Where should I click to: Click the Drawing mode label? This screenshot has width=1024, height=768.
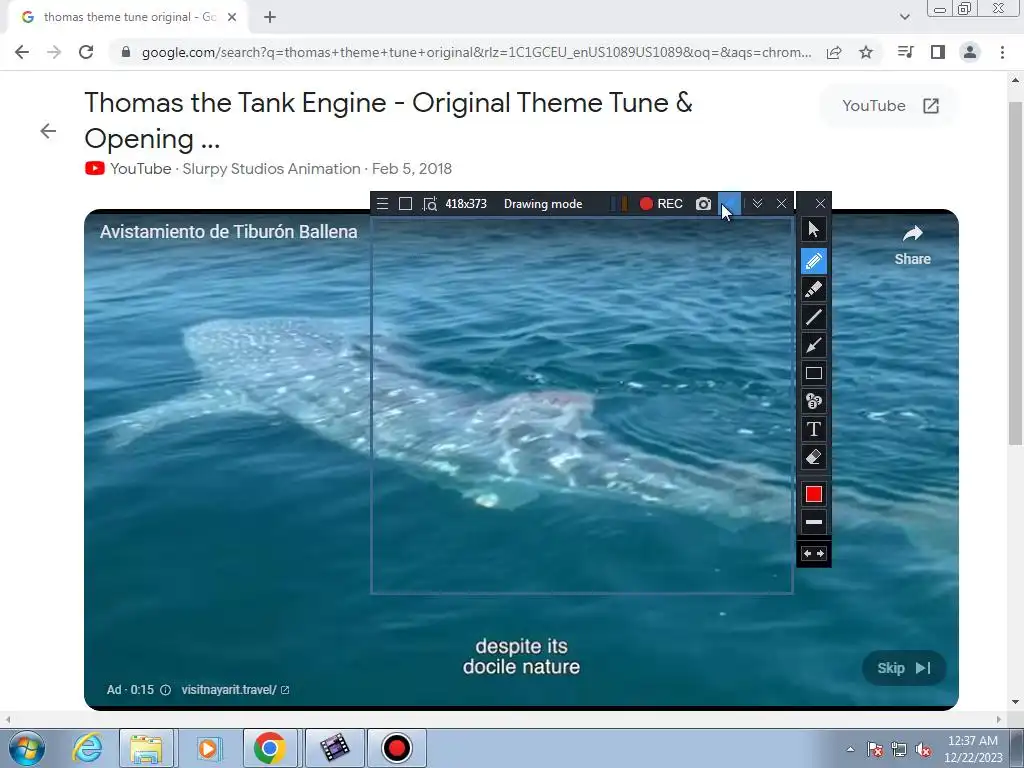[x=543, y=204]
